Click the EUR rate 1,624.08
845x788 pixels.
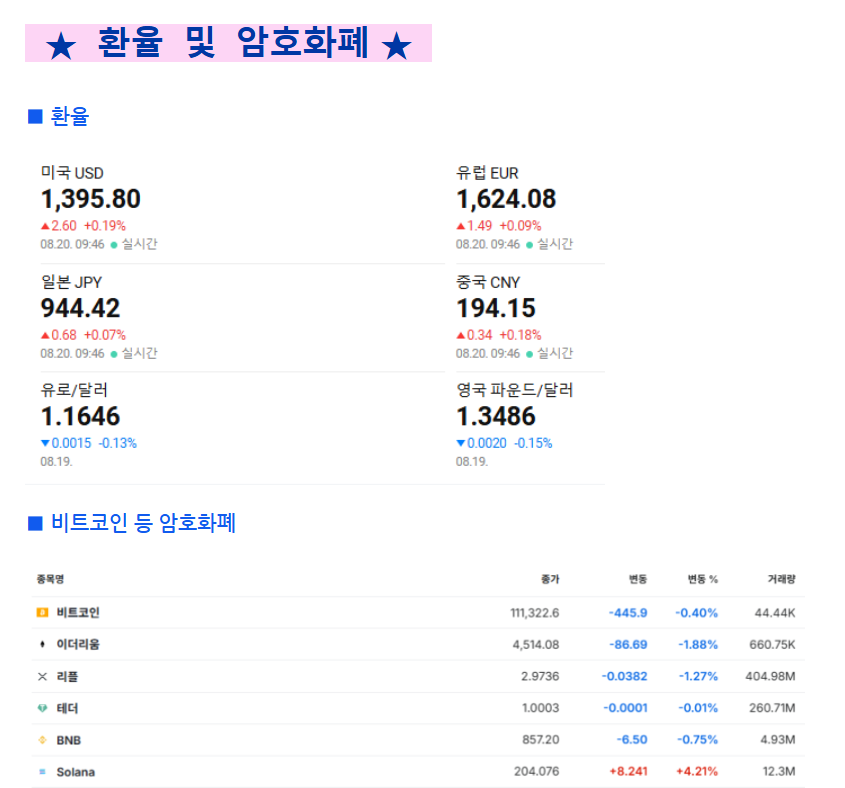[506, 199]
